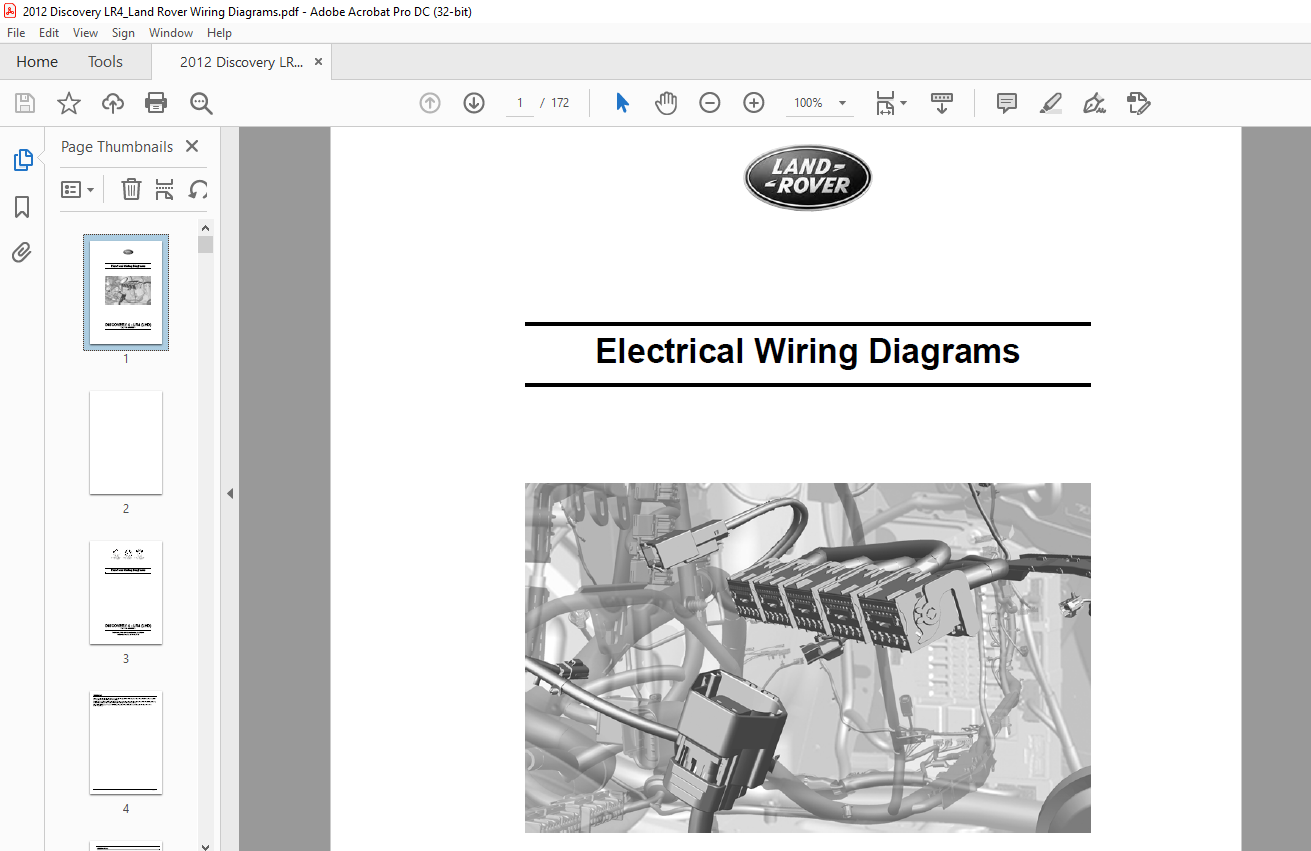Click the thumbnail panel scroll-up arrow

(205, 227)
